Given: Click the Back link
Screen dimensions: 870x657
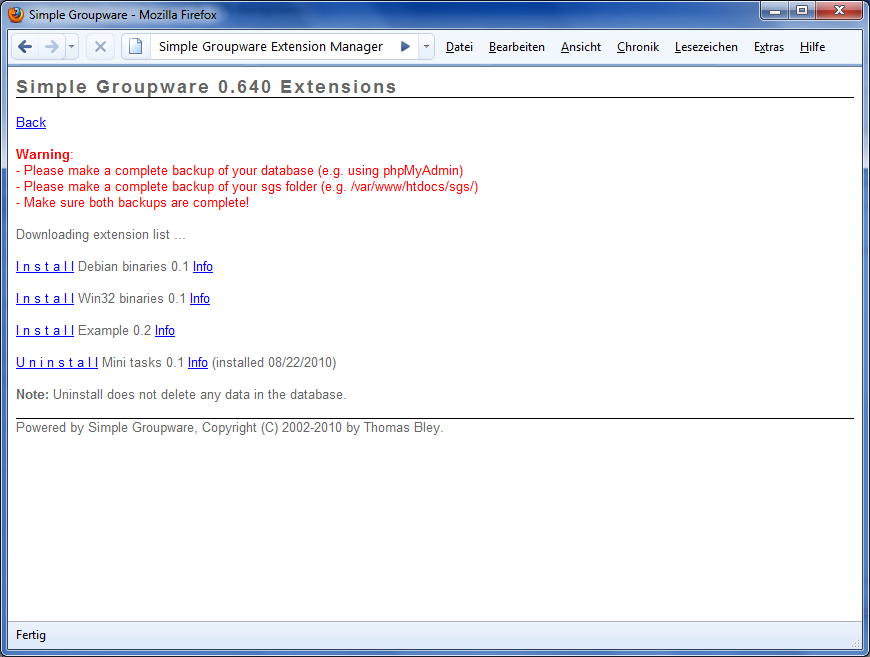Looking at the screenshot, I should (31, 122).
